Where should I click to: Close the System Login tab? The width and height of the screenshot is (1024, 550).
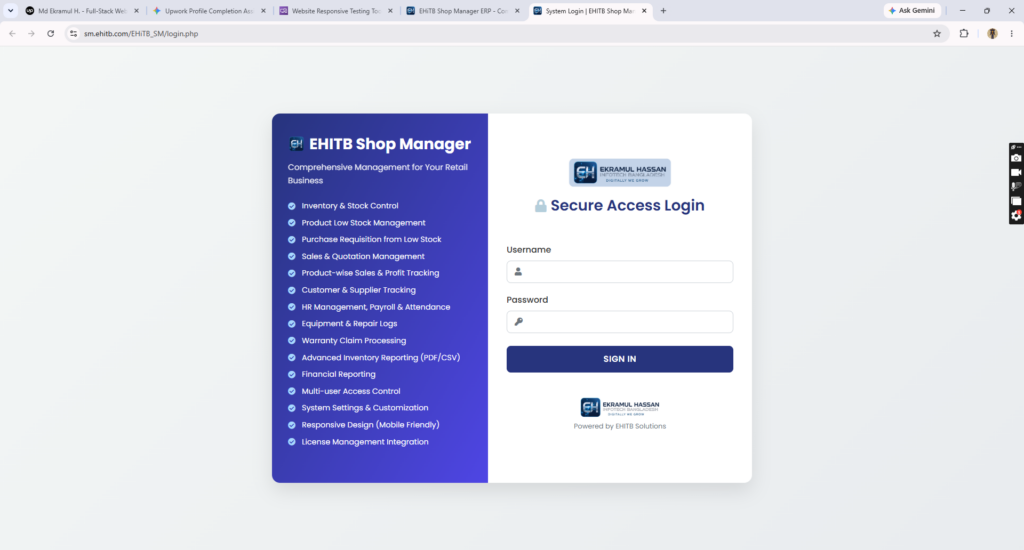point(644,11)
